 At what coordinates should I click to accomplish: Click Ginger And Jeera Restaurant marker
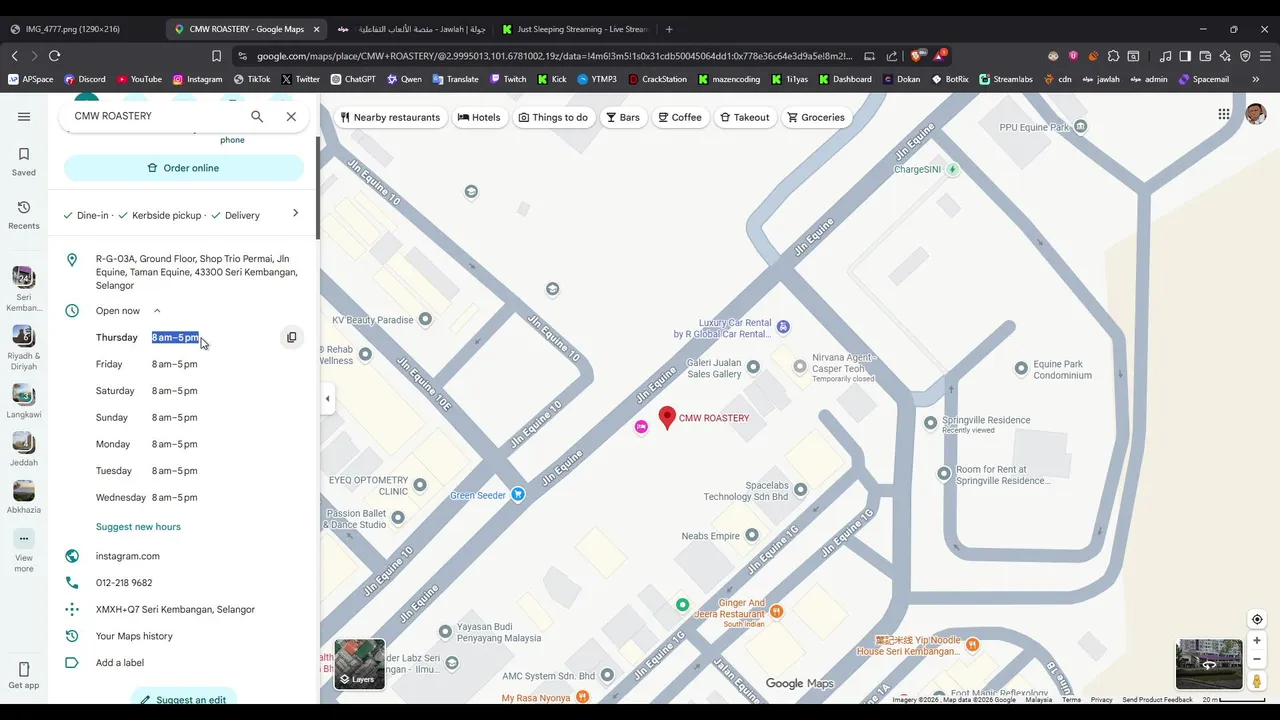point(776,610)
